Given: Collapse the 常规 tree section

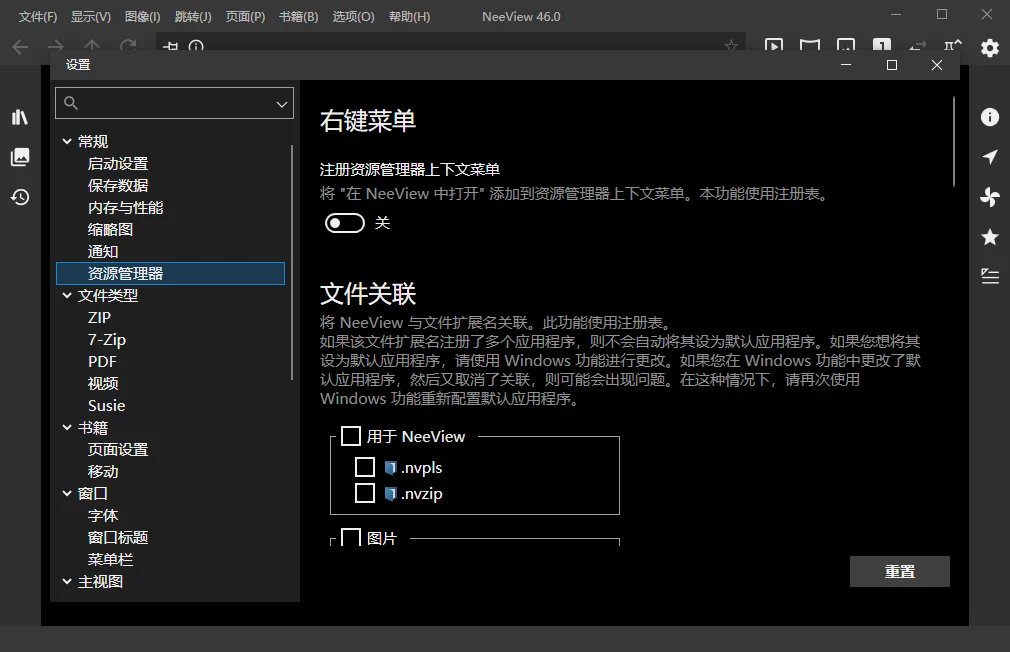Looking at the screenshot, I should point(67,141).
